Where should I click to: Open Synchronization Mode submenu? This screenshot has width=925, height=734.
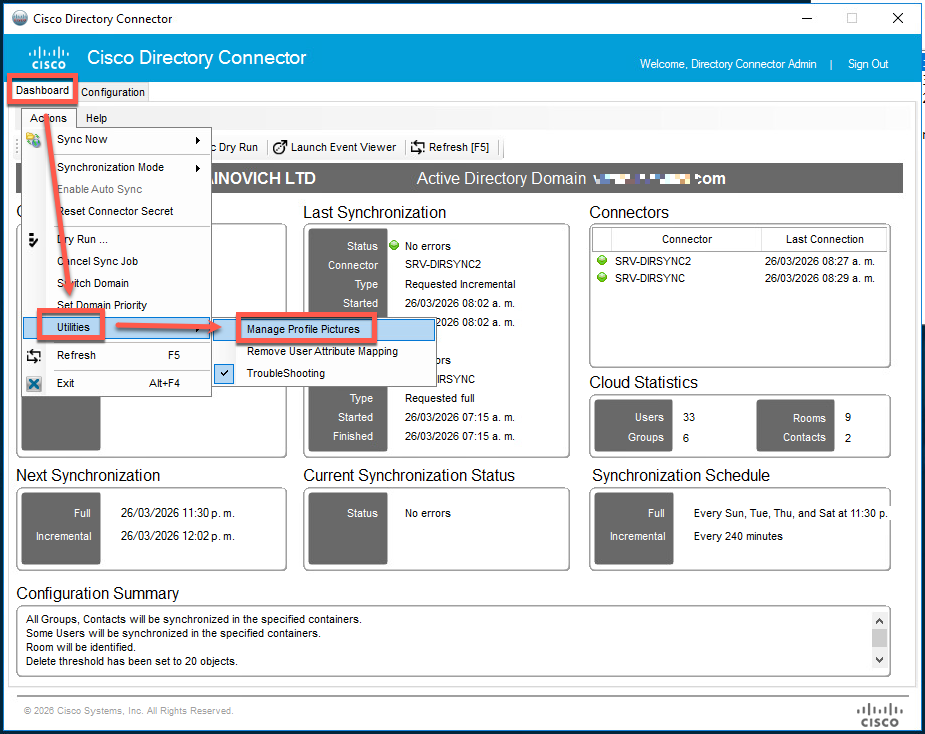click(x=117, y=168)
